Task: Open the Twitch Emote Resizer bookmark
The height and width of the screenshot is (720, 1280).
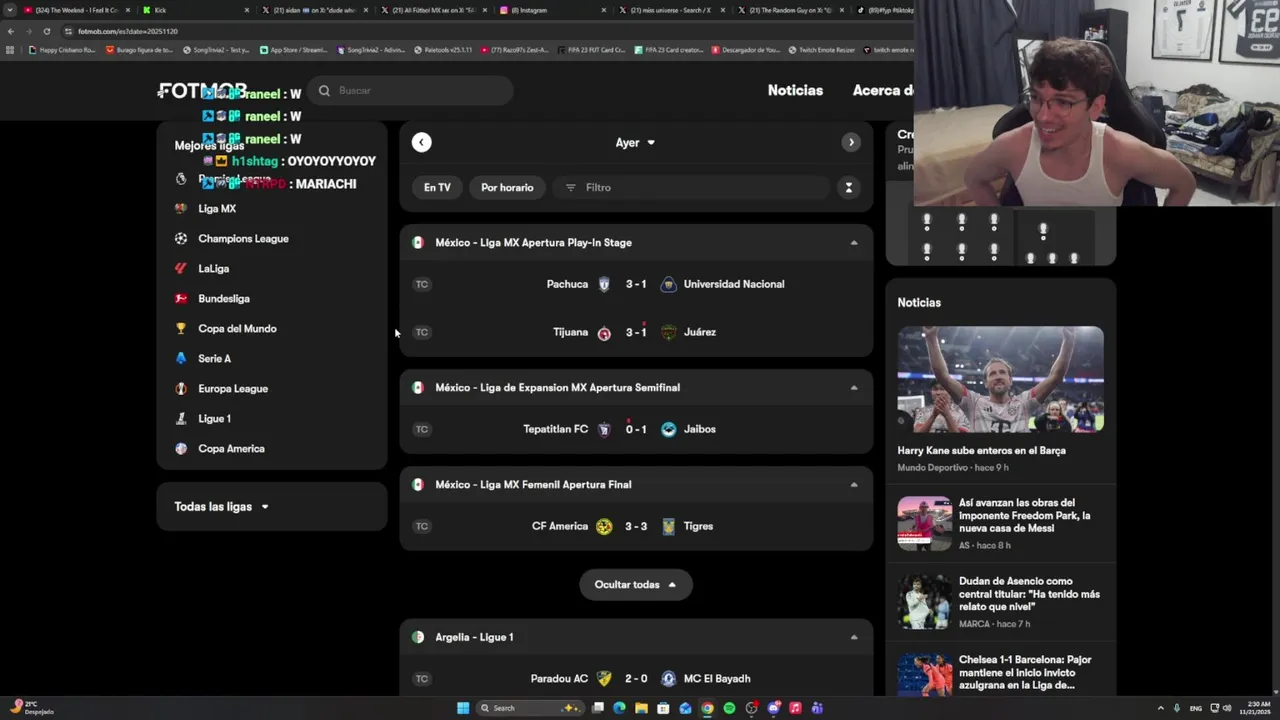Action: [822, 50]
